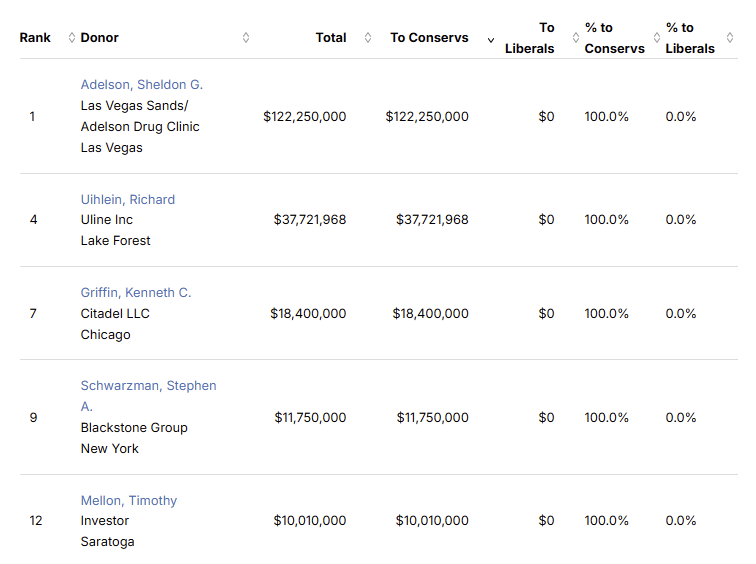Click sort icon for % to Liberals
Viewport: 756px width, 564px height.
coord(730,38)
